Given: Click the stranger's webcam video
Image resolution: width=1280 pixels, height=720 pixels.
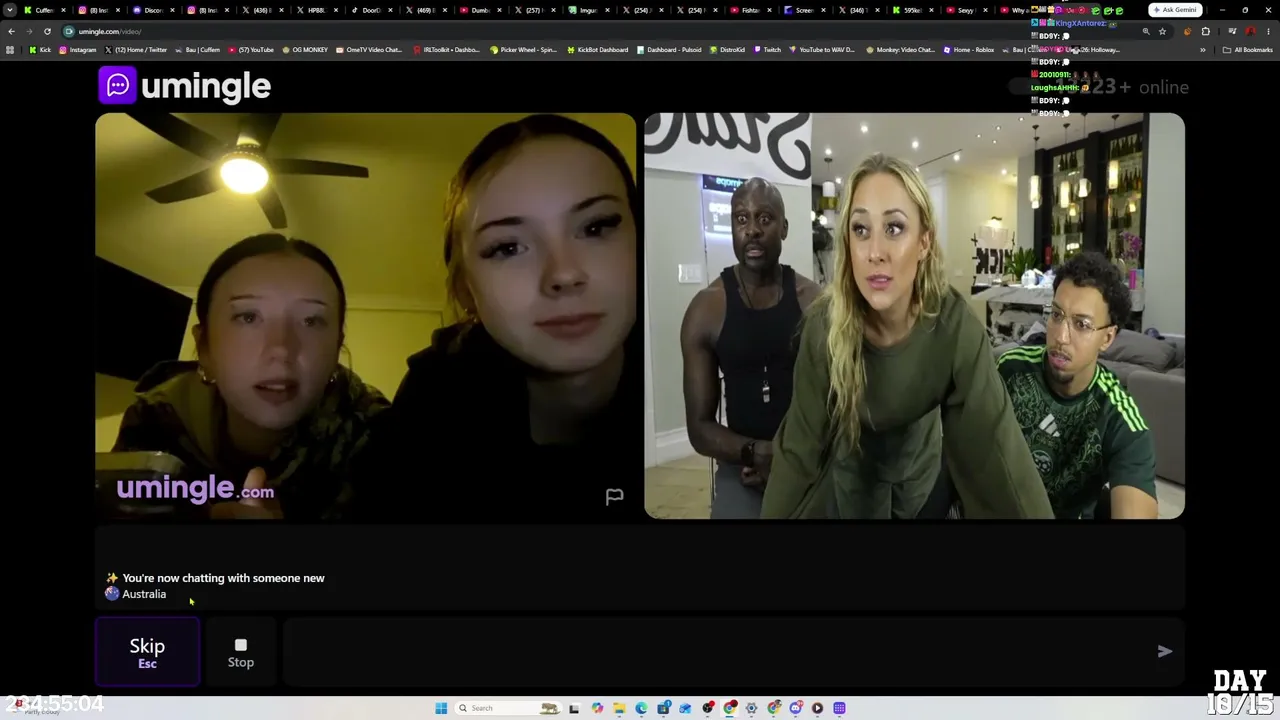Looking at the screenshot, I should pyautogui.click(x=365, y=316).
